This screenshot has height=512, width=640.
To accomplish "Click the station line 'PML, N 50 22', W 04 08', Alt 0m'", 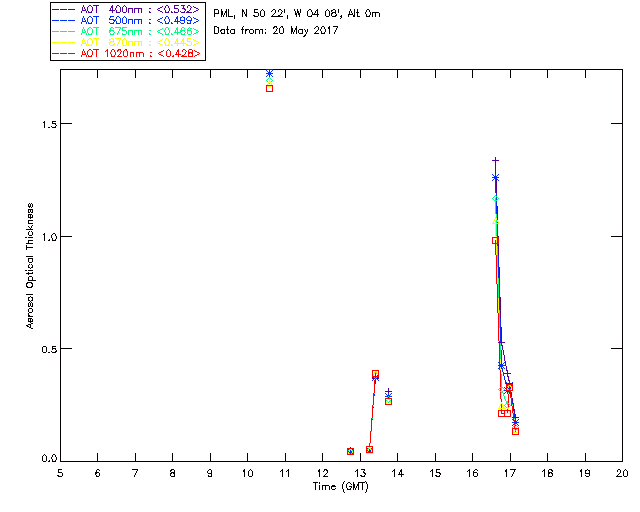I will click(x=297, y=14).
